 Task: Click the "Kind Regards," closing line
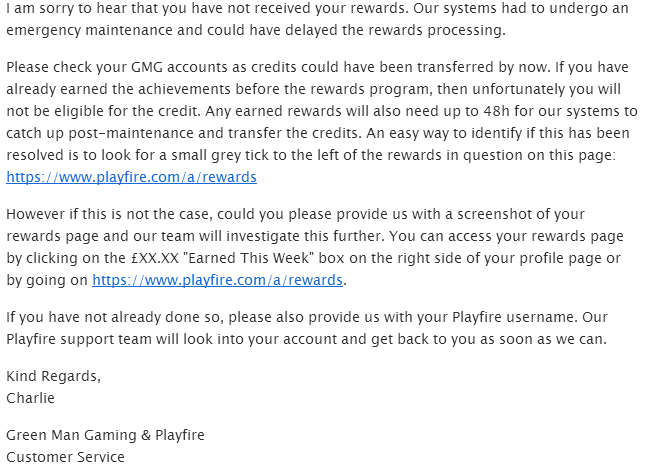pyautogui.click(x=54, y=376)
